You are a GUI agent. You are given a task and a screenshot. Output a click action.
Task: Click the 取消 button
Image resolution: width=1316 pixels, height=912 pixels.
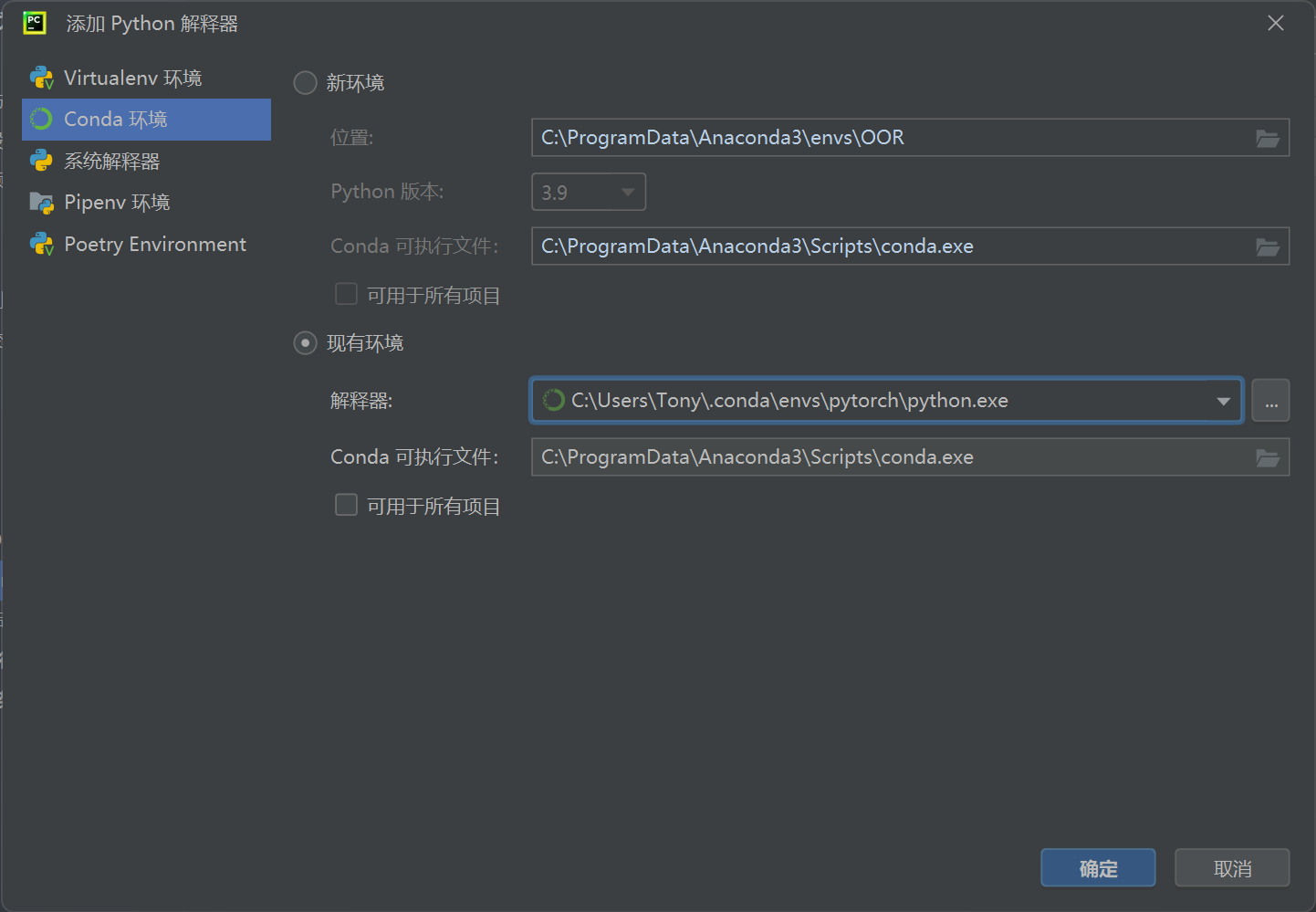click(x=1232, y=868)
